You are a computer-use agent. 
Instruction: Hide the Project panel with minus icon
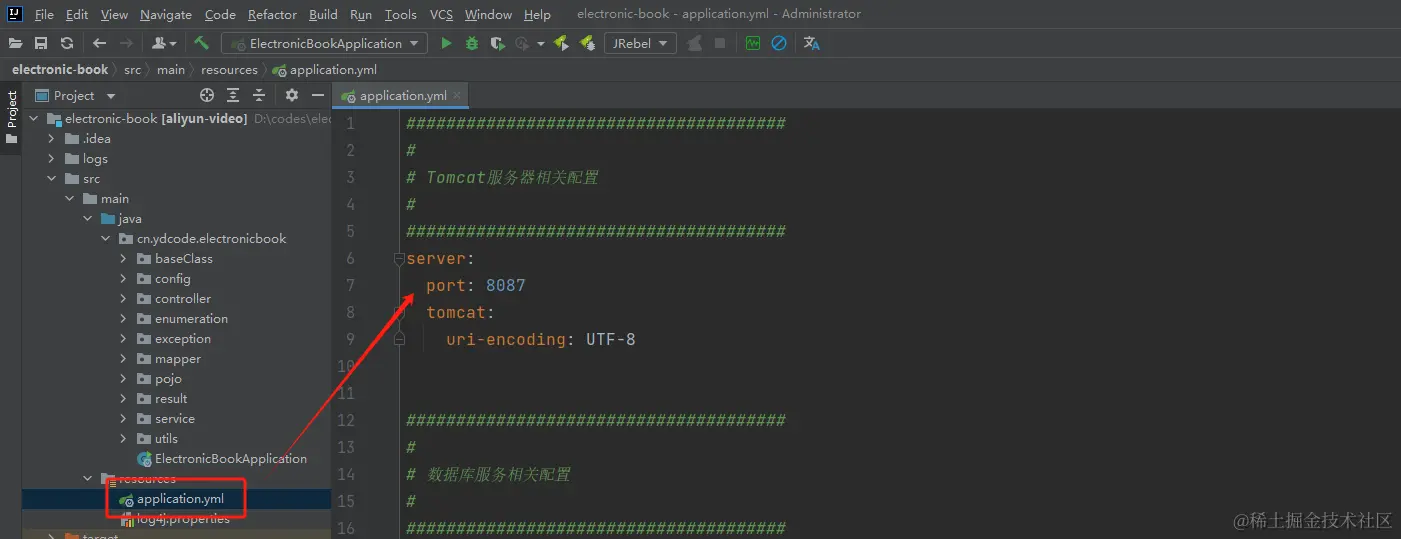(318, 95)
